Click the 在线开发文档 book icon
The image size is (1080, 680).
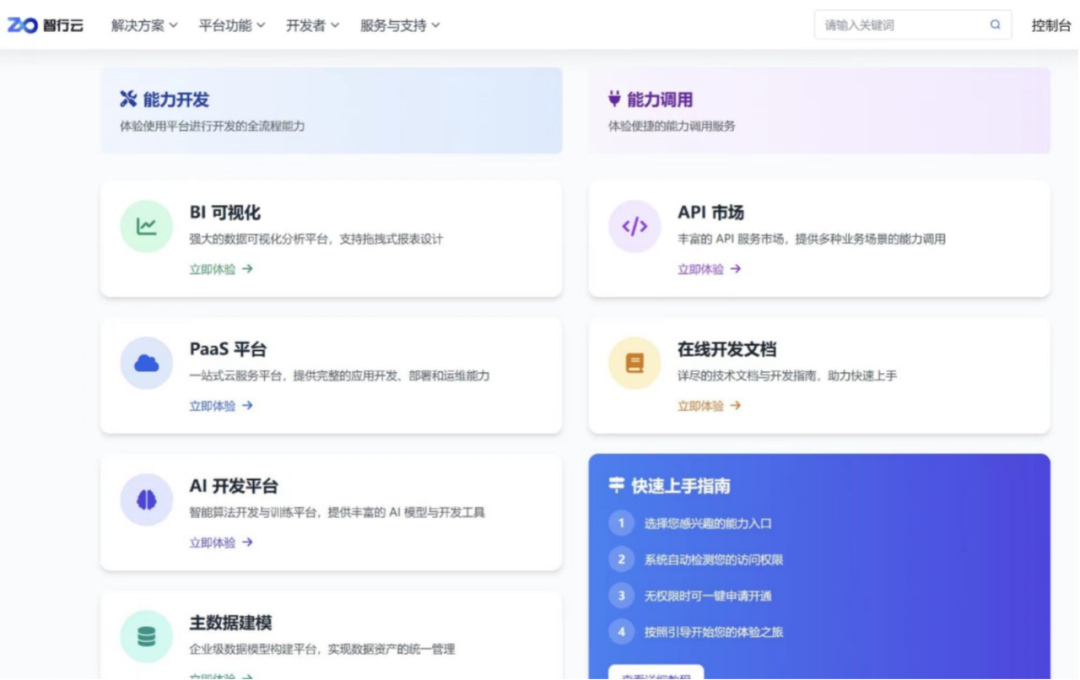coord(634,362)
